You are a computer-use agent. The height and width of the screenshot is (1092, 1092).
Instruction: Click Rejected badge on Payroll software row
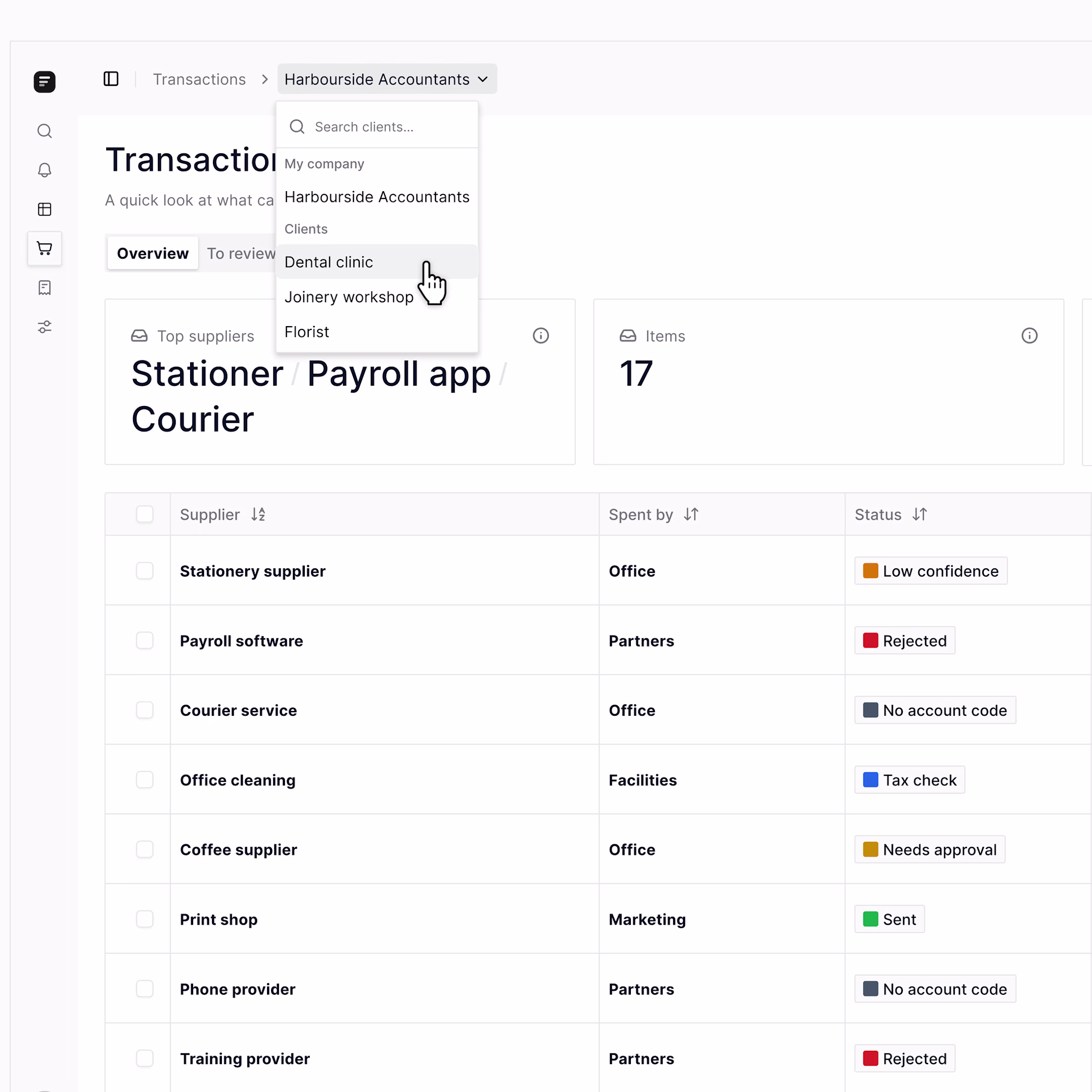click(904, 640)
